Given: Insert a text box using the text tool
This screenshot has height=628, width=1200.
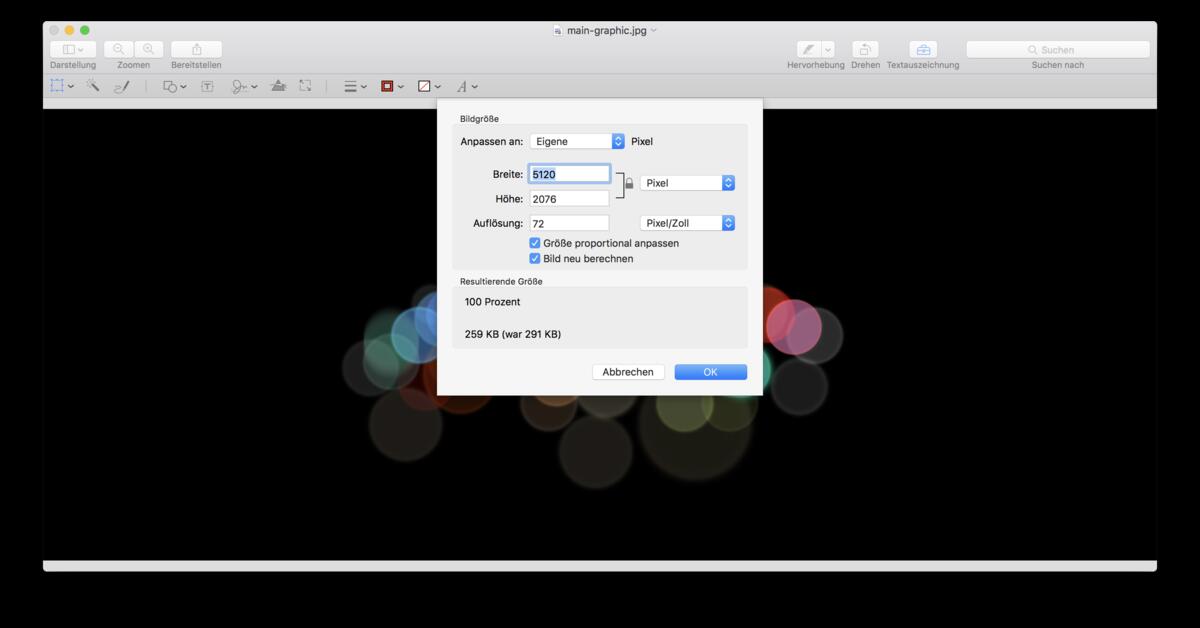Looking at the screenshot, I should (207, 86).
